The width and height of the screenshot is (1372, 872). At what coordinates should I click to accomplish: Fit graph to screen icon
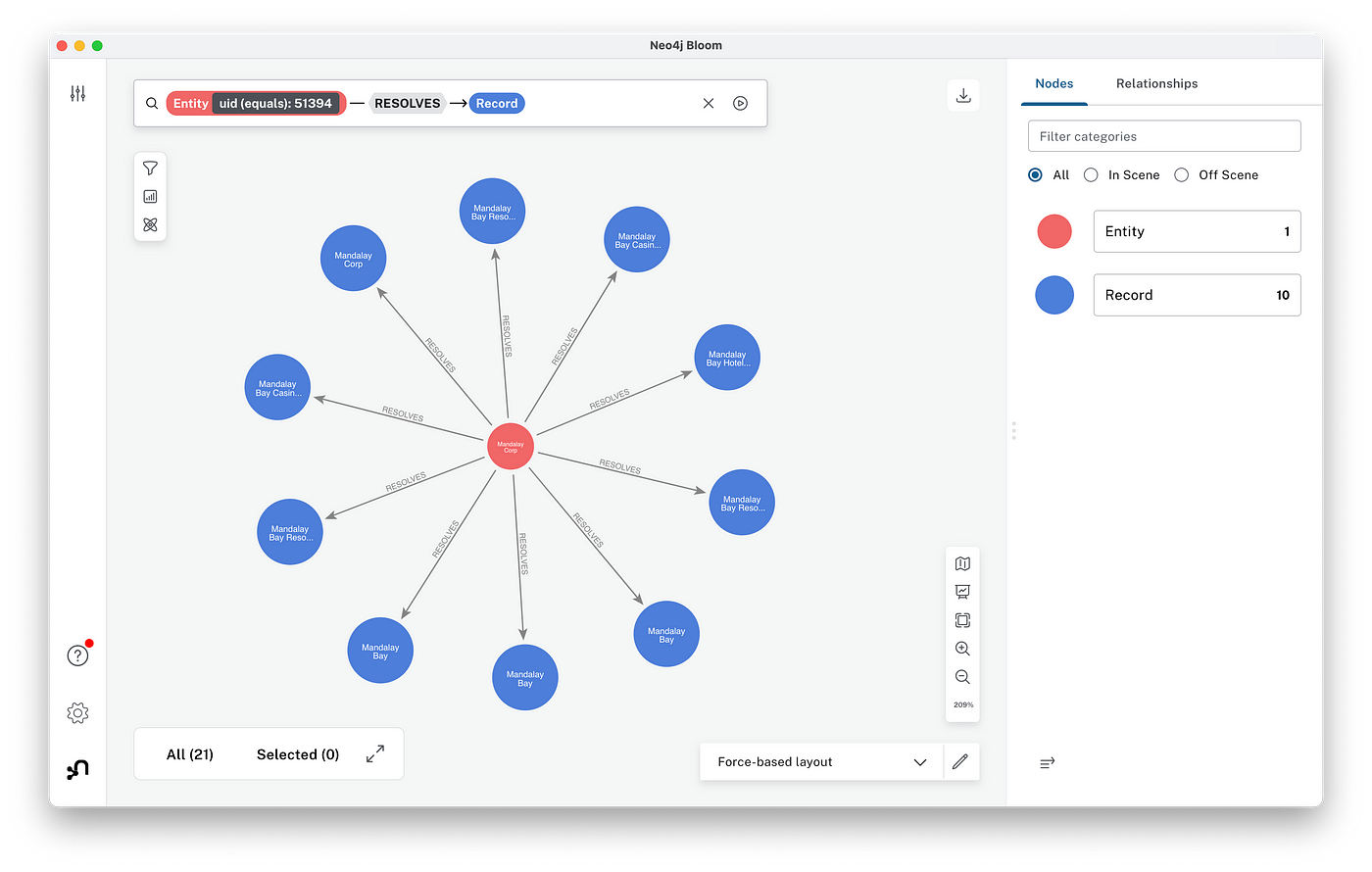point(962,620)
